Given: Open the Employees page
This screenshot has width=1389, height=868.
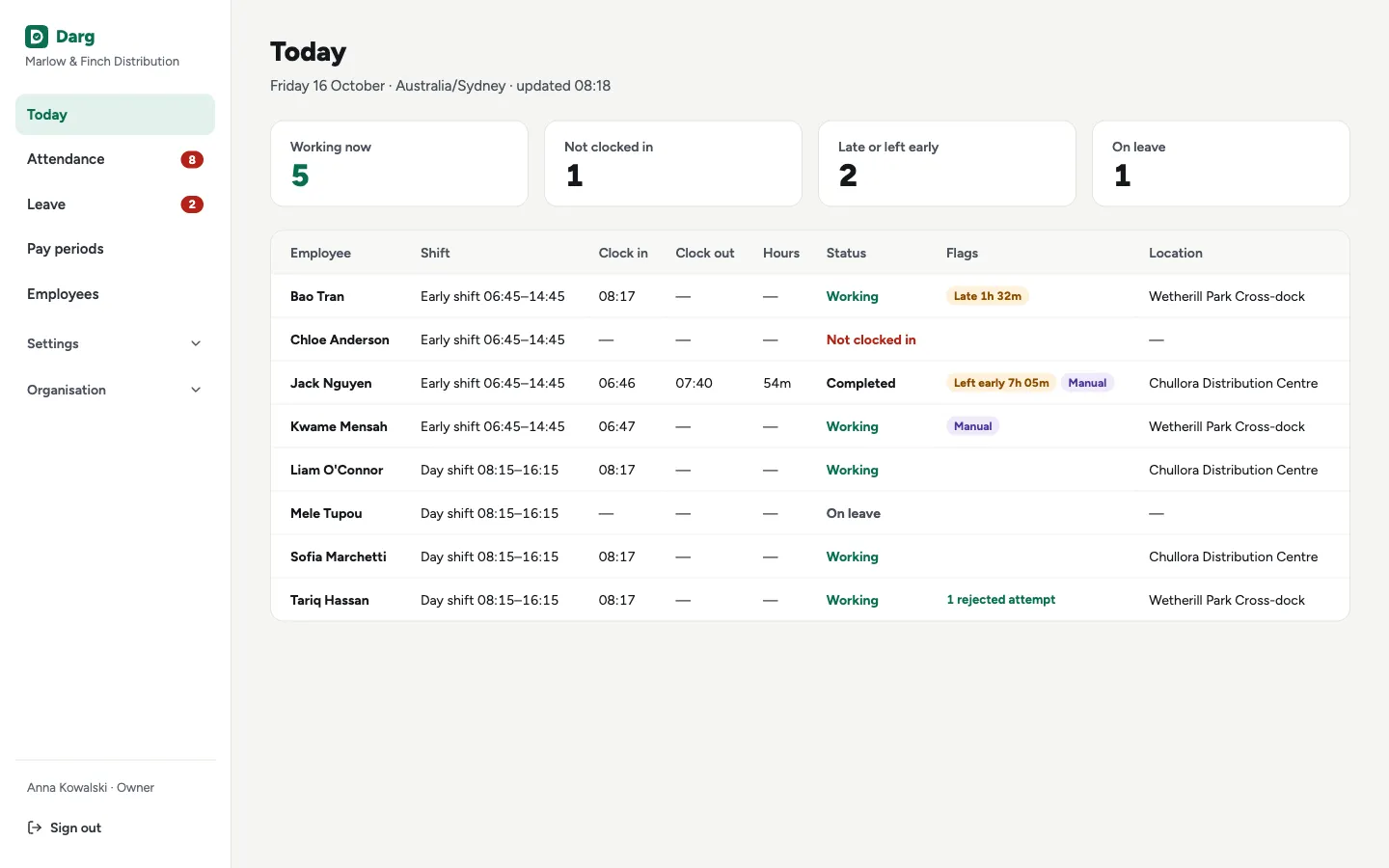Looking at the screenshot, I should [x=115, y=294].
